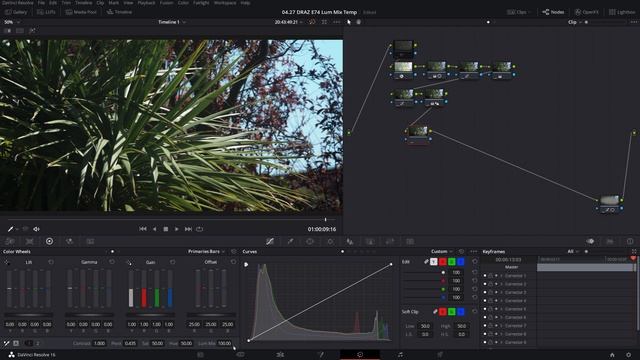This screenshot has height=360, width=640.
Task: Adjust the Gain red bar
Action: coord(144,289)
